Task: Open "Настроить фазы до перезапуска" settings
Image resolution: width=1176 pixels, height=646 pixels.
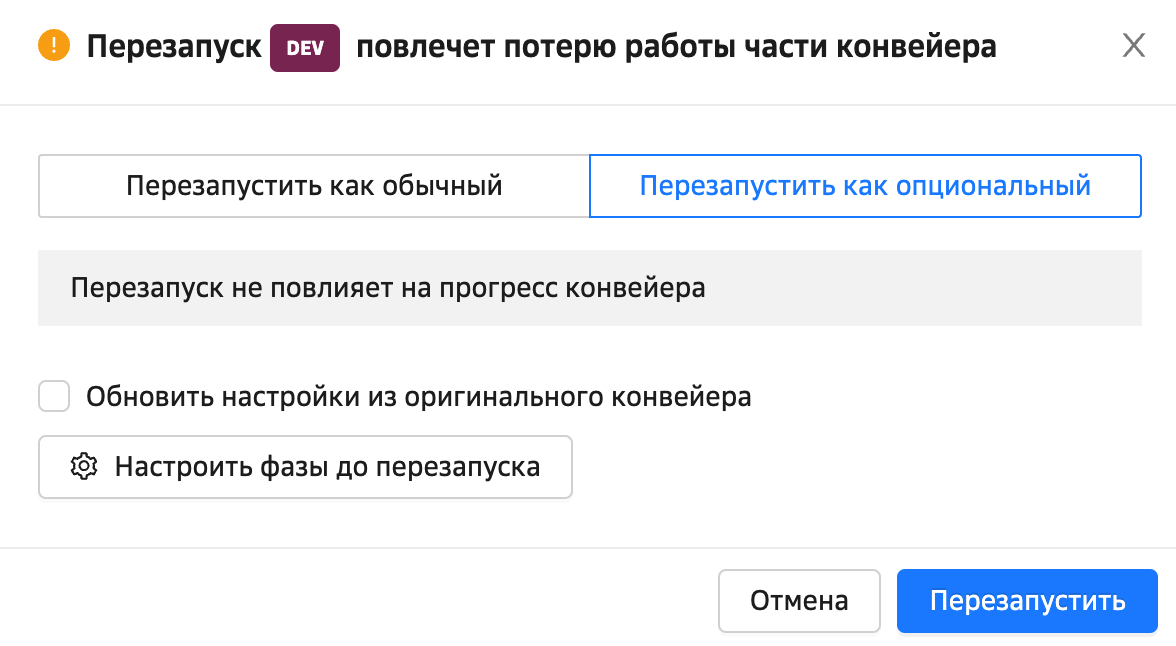Action: (305, 467)
